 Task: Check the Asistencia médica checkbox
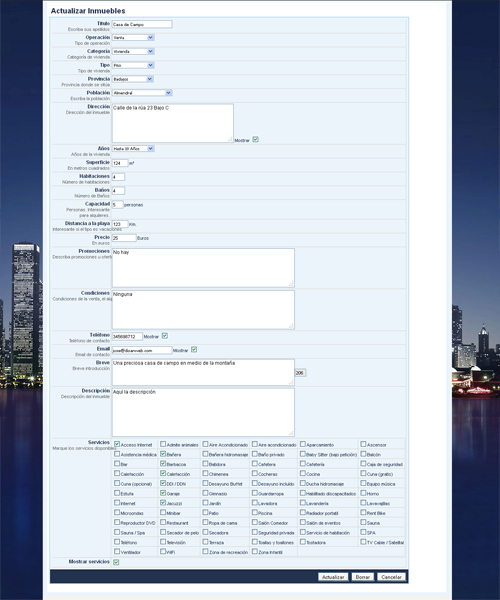pos(117,454)
